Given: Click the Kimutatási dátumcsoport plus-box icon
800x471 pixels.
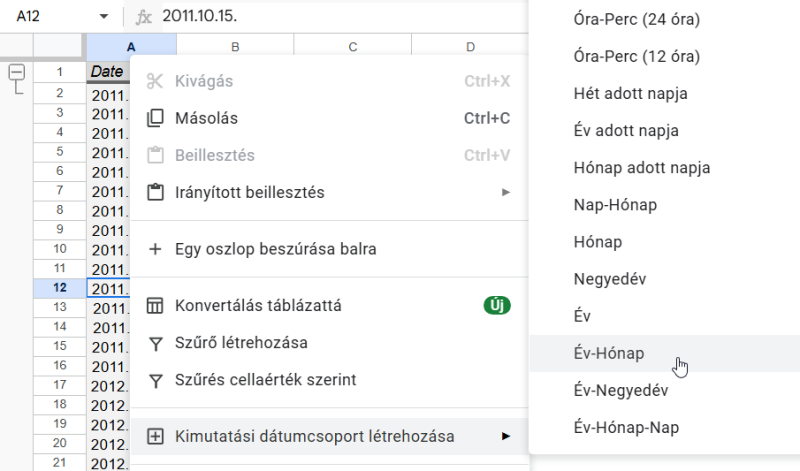Looking at the screenshot, I should pos(155,436).
